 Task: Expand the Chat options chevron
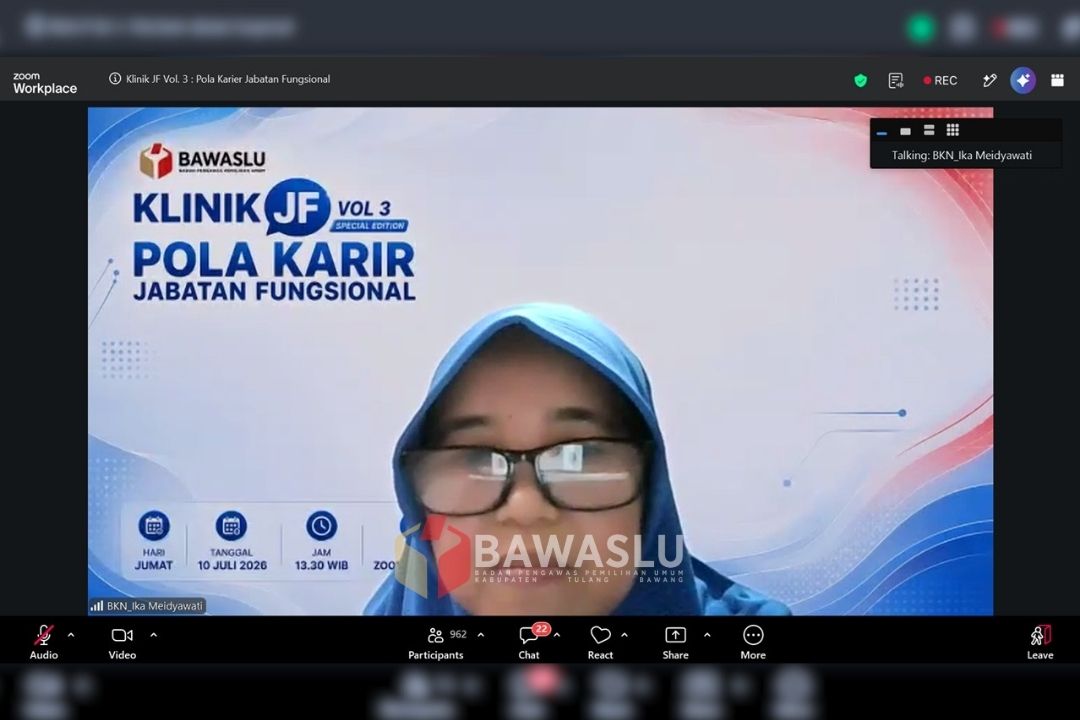click(557, 635)
